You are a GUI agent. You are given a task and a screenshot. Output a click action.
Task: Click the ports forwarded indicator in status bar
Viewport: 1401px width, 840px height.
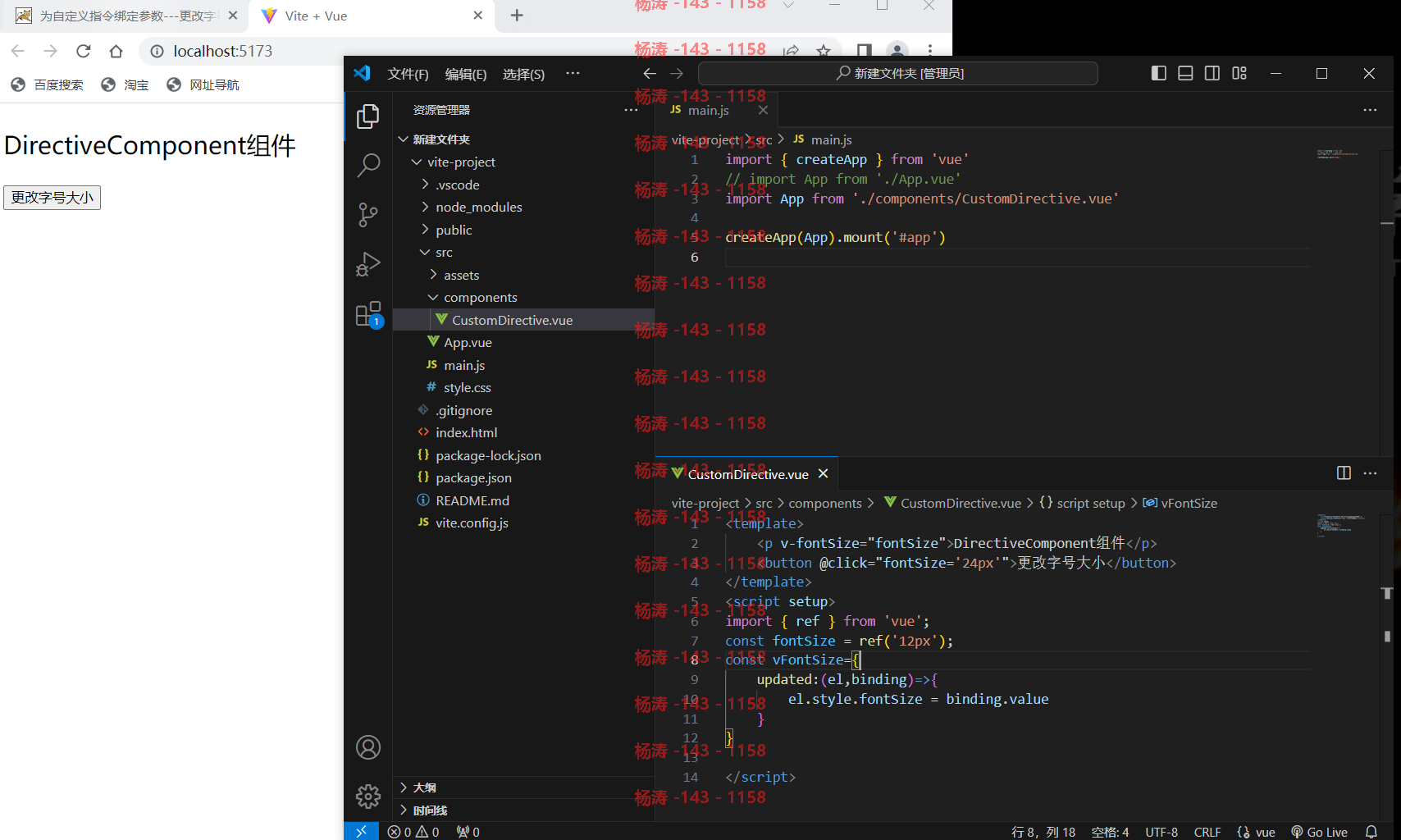pos(468,832)
